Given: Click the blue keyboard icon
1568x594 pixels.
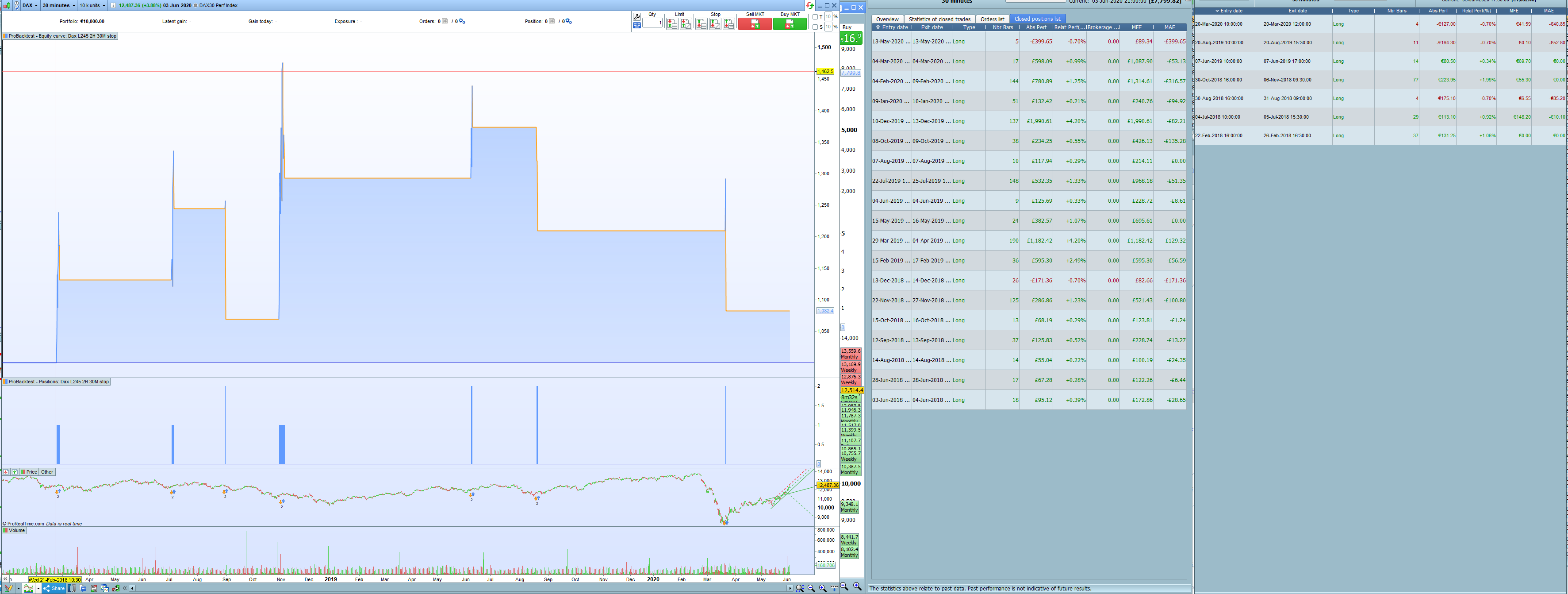Looking at the screenshot, I should coord(636,26).
